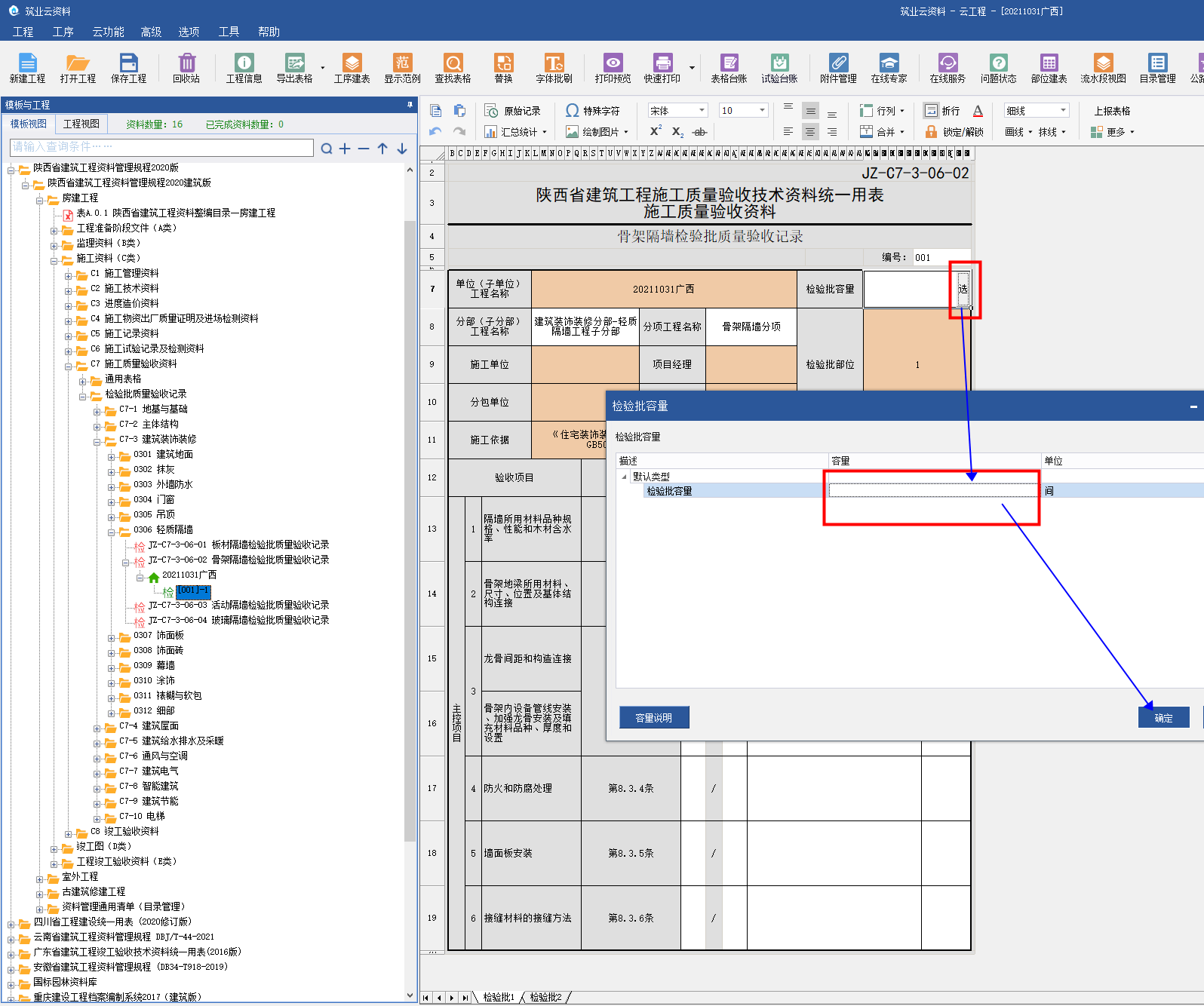
Task: Open 在线专家 online expert
Action: coord(889,68)
